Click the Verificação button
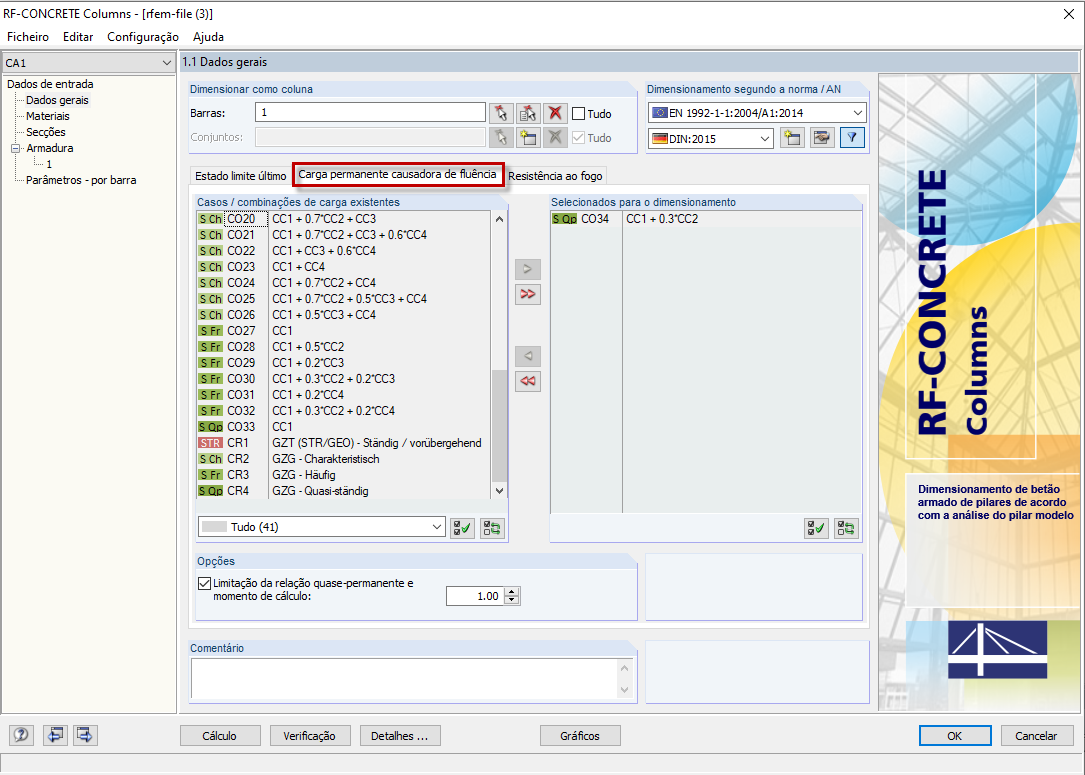Viewport: 1085px width, 775px height. (x=309, y=736)
